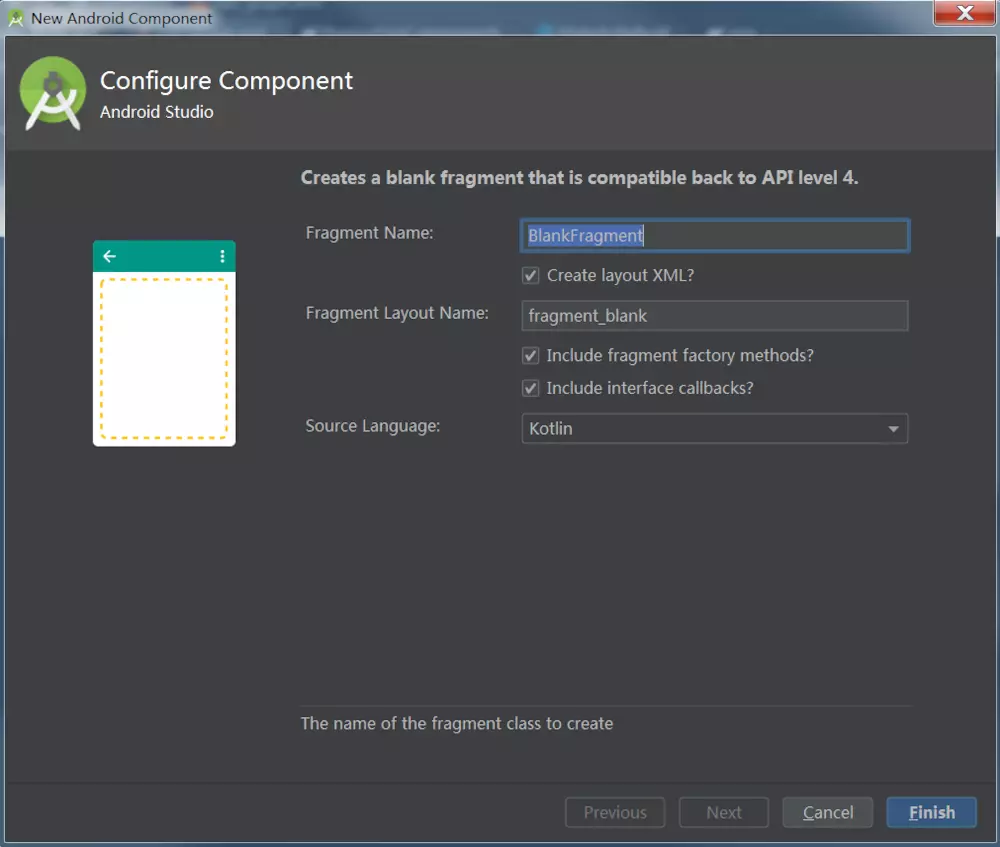Open the Source Language Kotlin dropdown
This screenshot has height=847, width=1000.
click(714, 429)
